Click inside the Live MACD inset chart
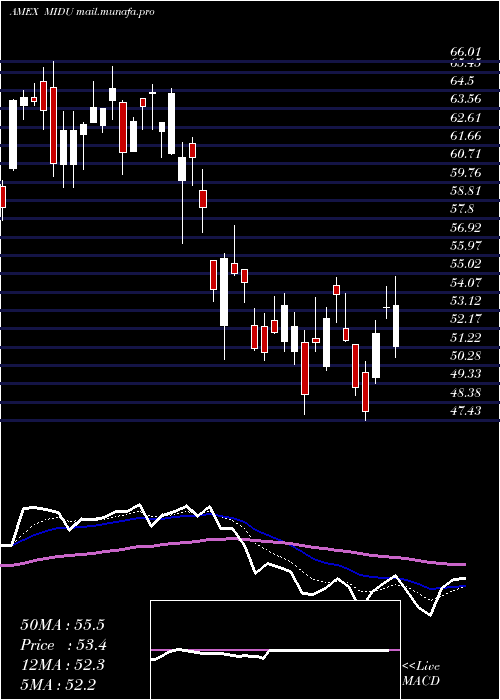Screen dimensions: 500x700 (275, 650)
